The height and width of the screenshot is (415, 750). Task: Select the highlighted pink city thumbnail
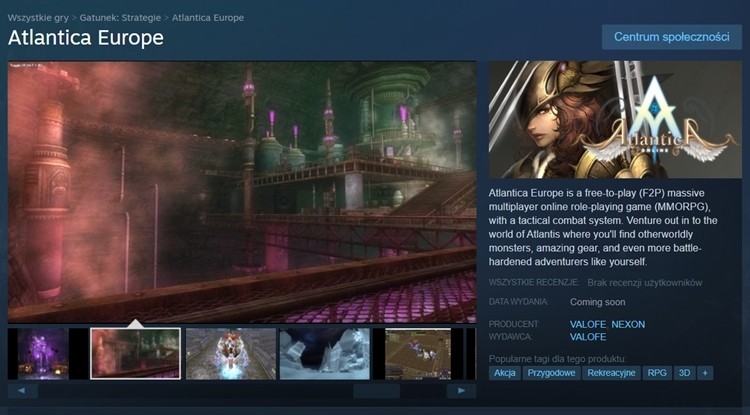pos(135,354)
